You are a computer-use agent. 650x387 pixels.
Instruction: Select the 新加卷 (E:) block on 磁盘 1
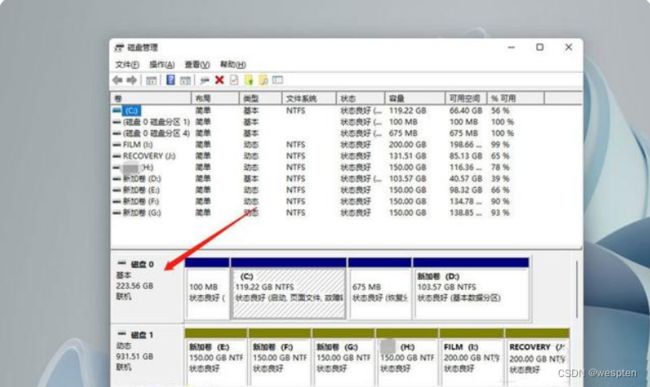(216, 358)
